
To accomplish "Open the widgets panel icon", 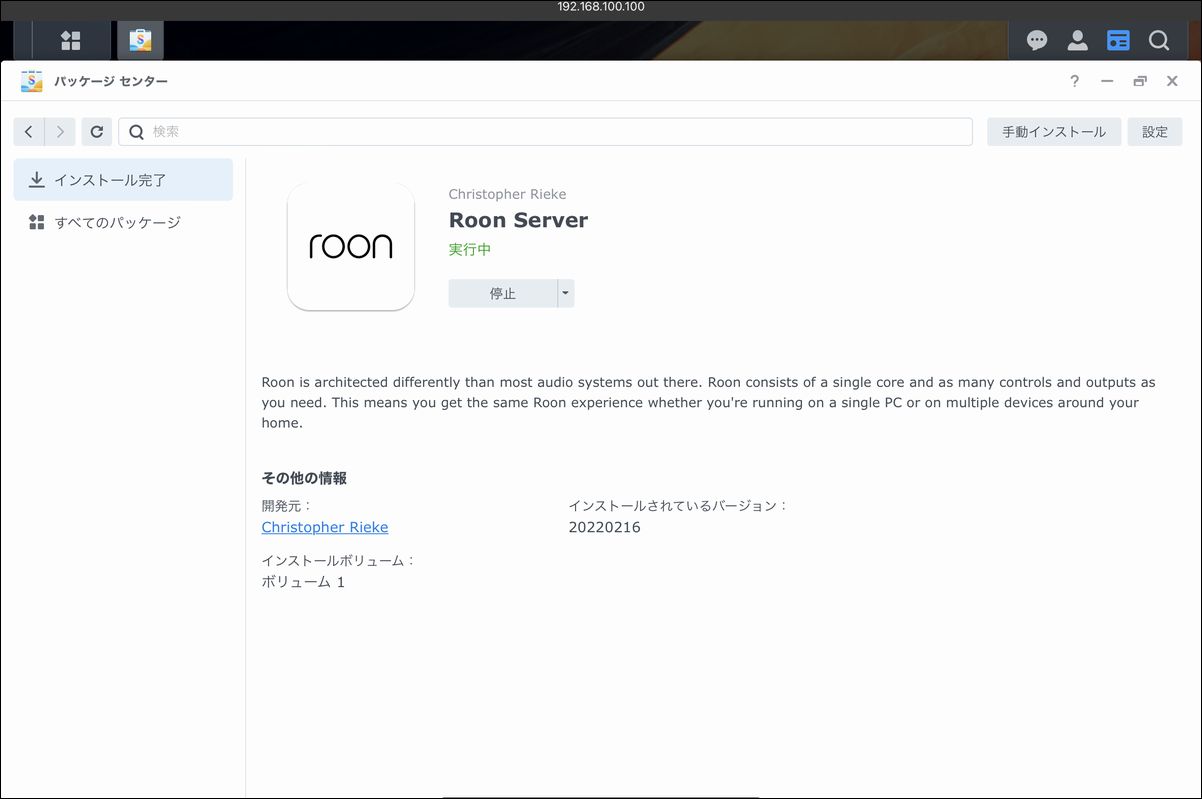I will [x=1118, y=40].
